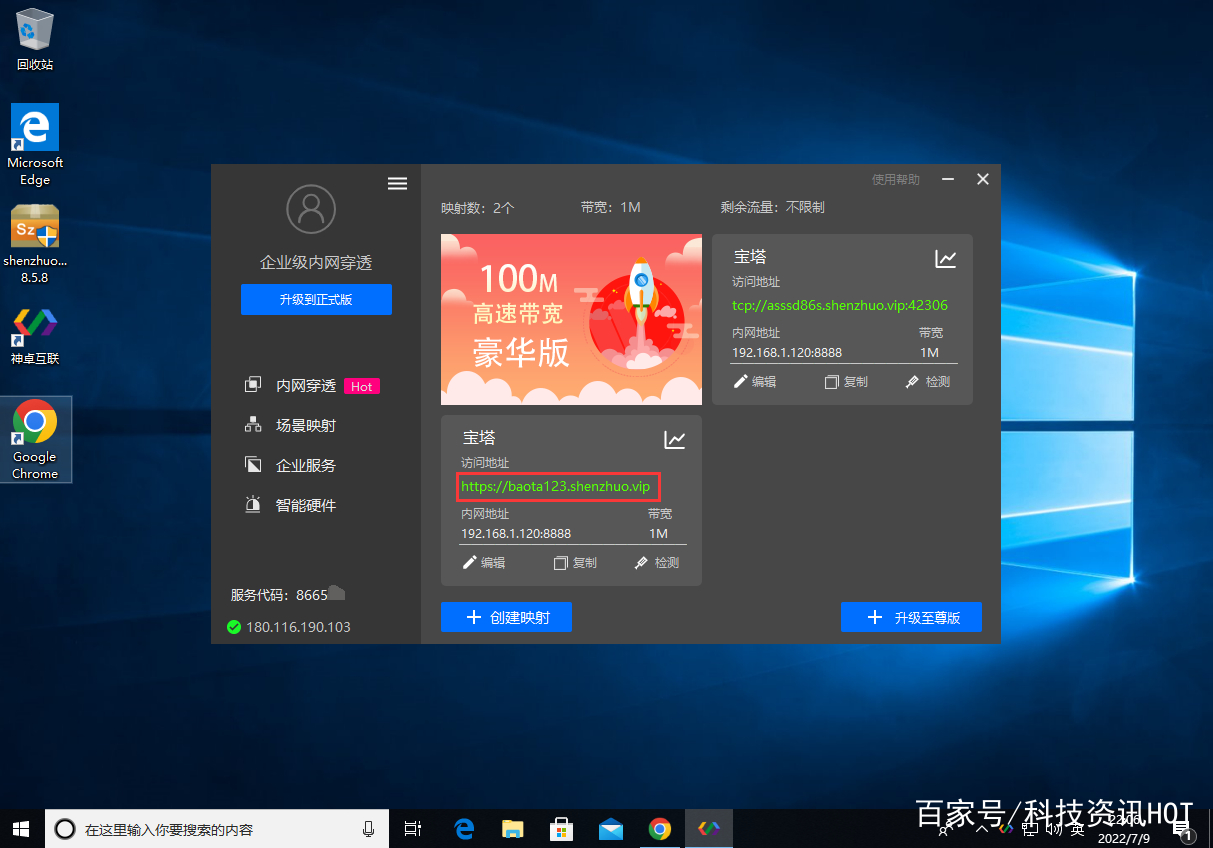Click the 企业级内网穿透 title text

(x=316, y=263)
